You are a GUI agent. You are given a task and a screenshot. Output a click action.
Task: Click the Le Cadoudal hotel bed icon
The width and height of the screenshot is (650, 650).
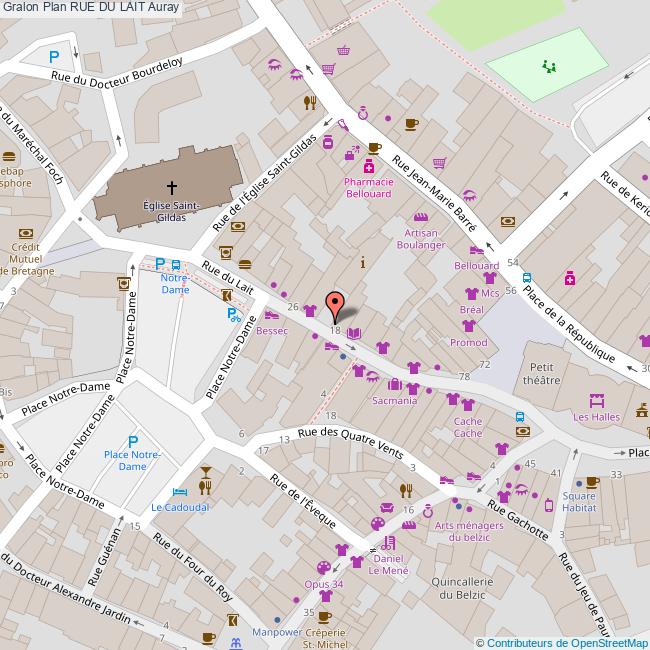click(179, 491)
